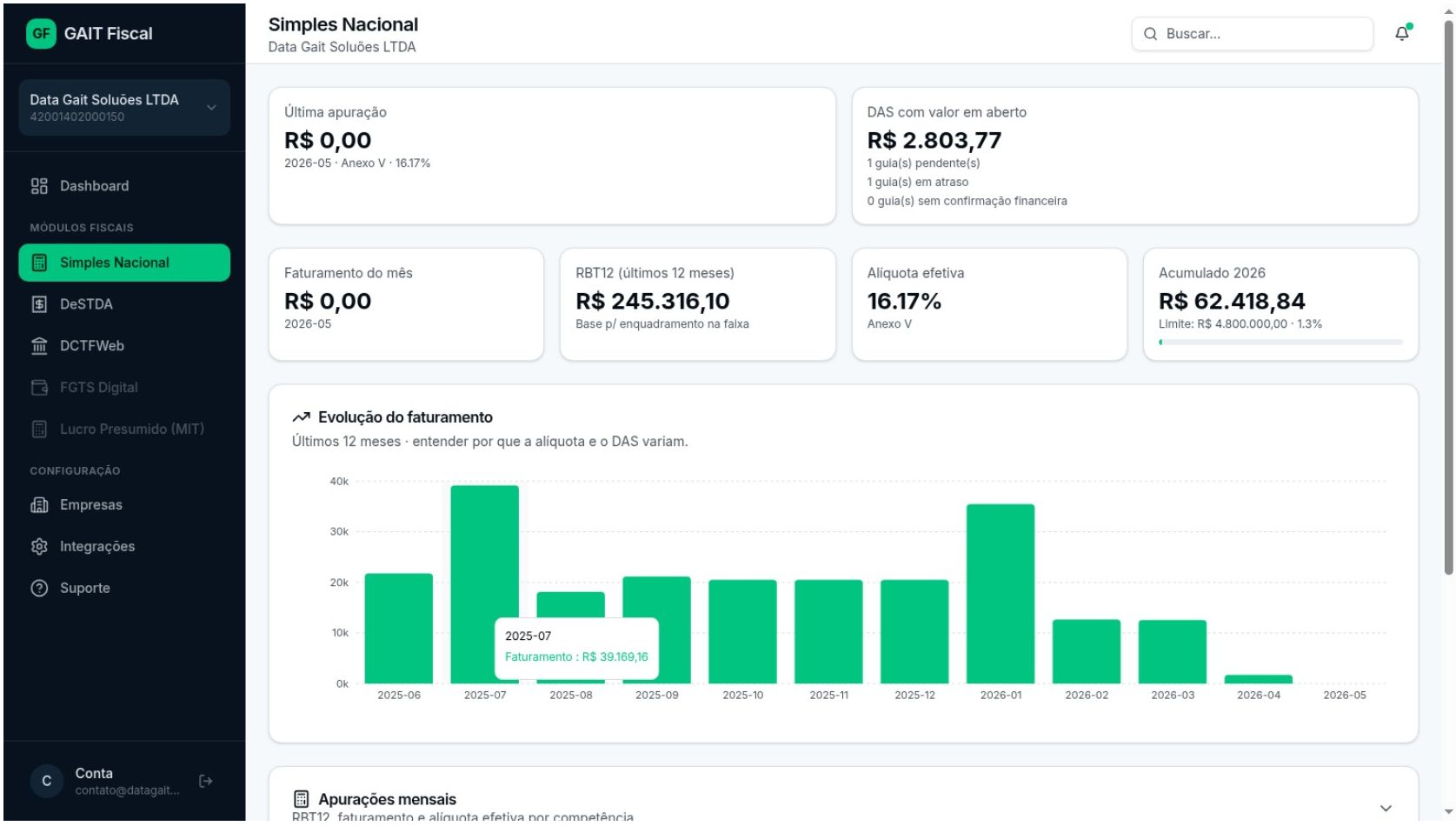
Task: Click the R$ 2.803,77 open DAS value
Action: coord(934,140)
